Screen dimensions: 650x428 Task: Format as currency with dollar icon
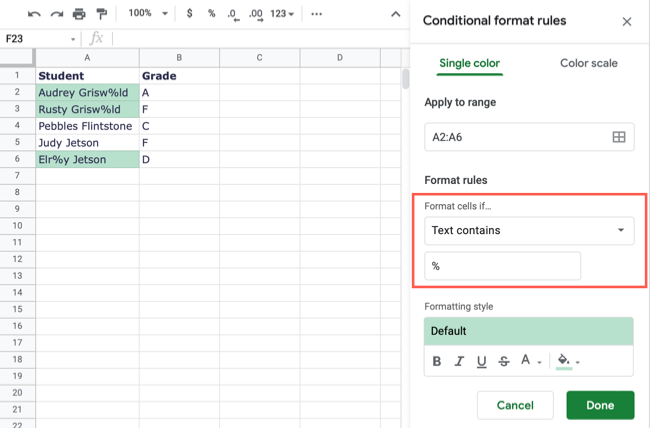[x=188, y=14]
